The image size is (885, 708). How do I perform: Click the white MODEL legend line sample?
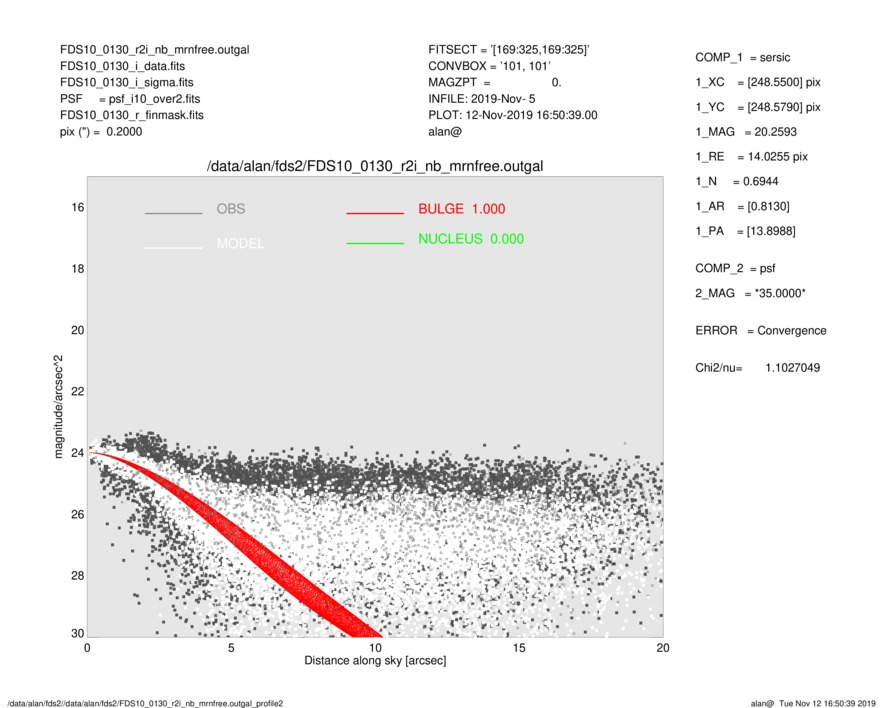click(173, 248)
